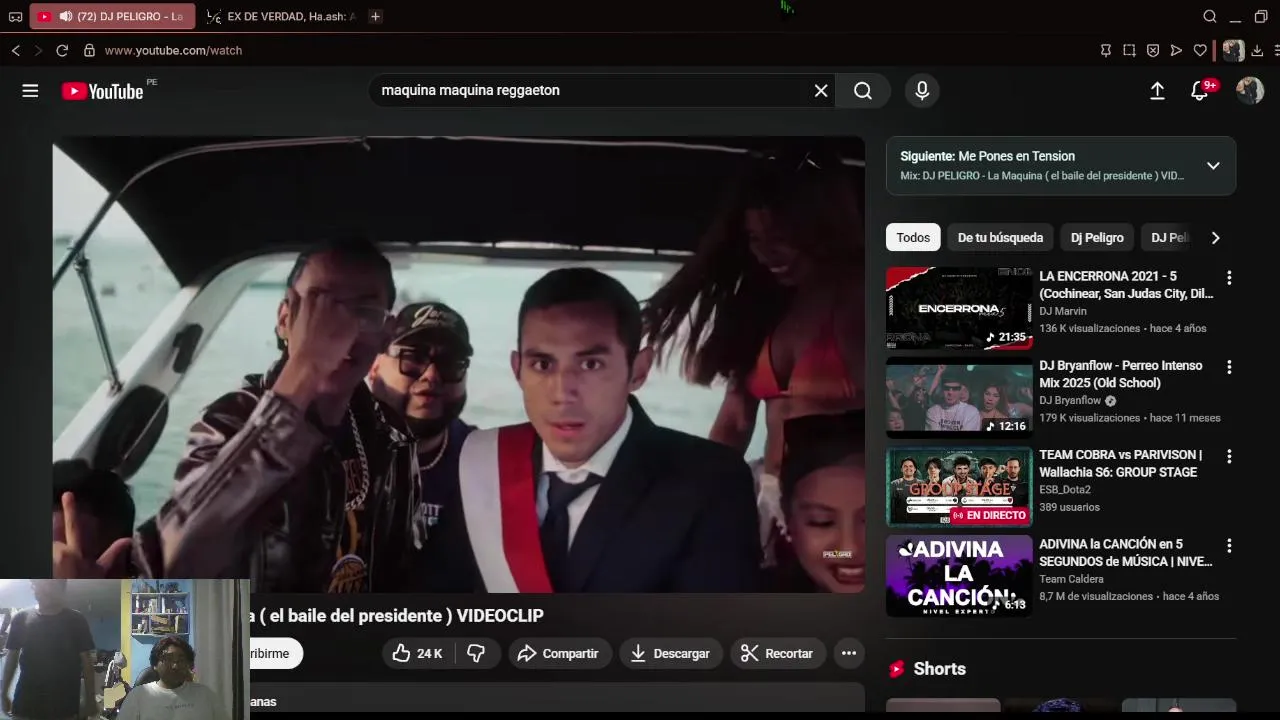Expand the Siguiente mix playlist panel
Viewport: 1280px width, 720px height.
click(x=1213, y=166)
